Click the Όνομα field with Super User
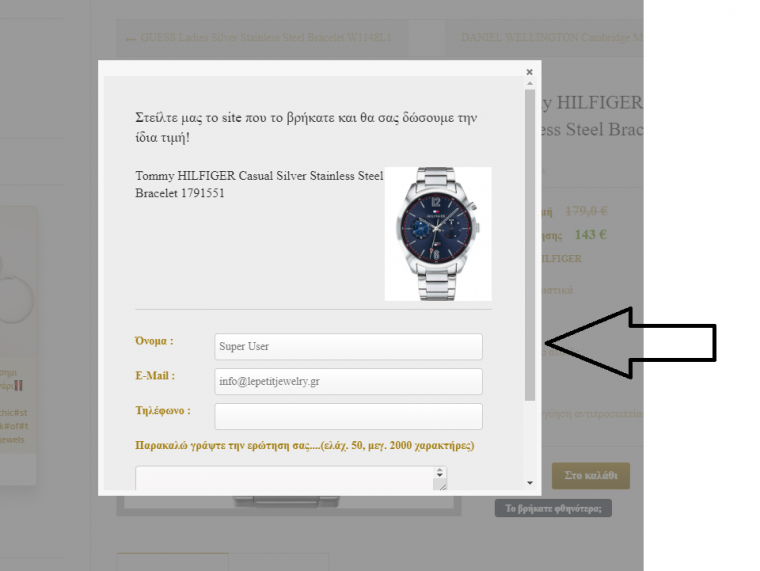760x571 pixels. point(348,347)
